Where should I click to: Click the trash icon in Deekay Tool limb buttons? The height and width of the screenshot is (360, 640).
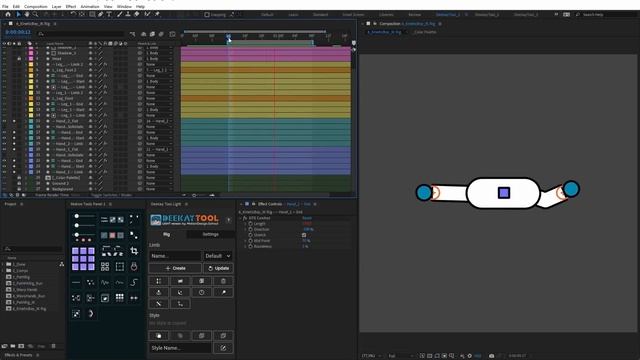pyautogui.click(x=223, y=281)
